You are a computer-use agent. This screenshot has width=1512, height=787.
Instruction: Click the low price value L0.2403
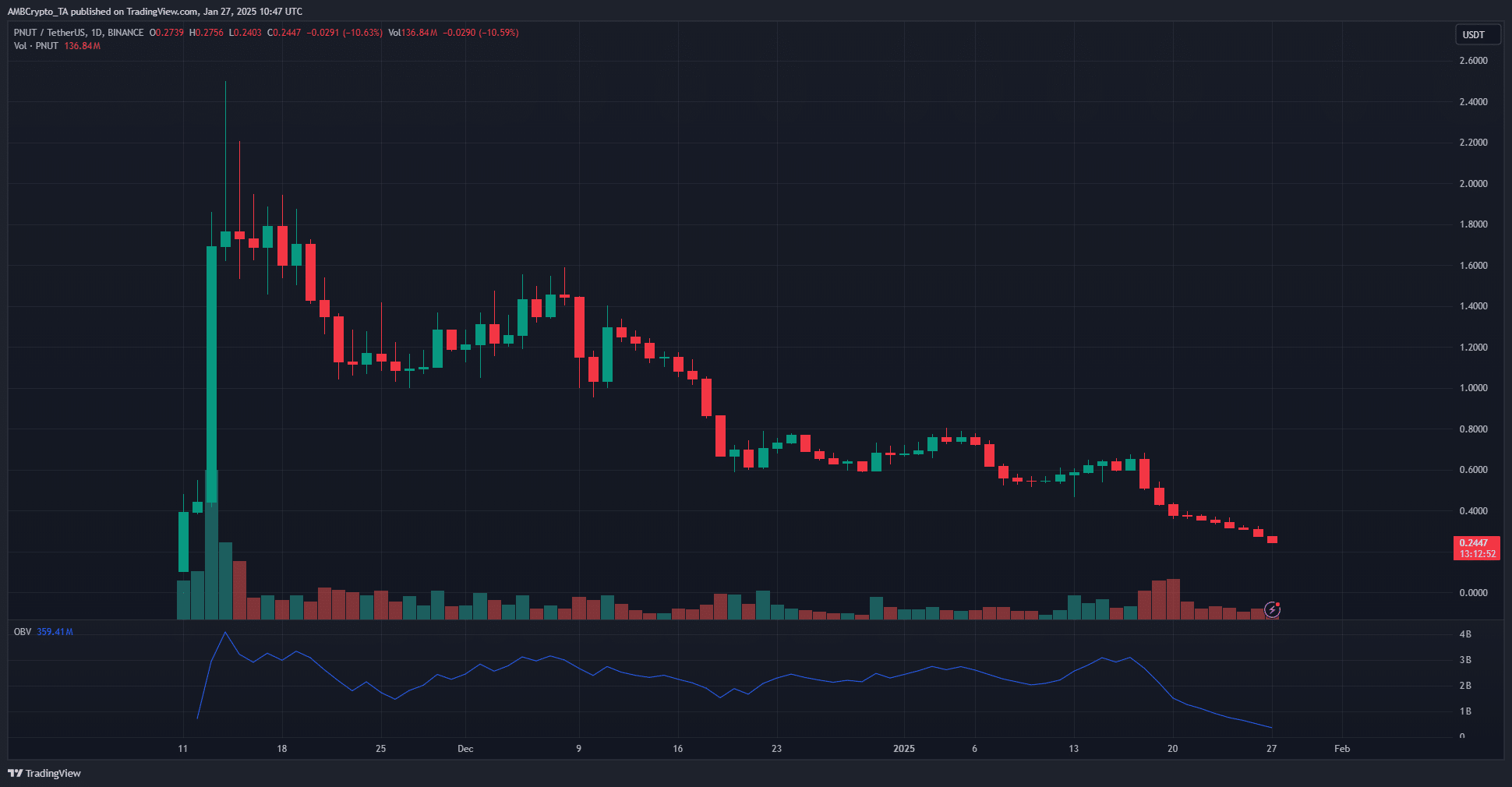[245, 33]
